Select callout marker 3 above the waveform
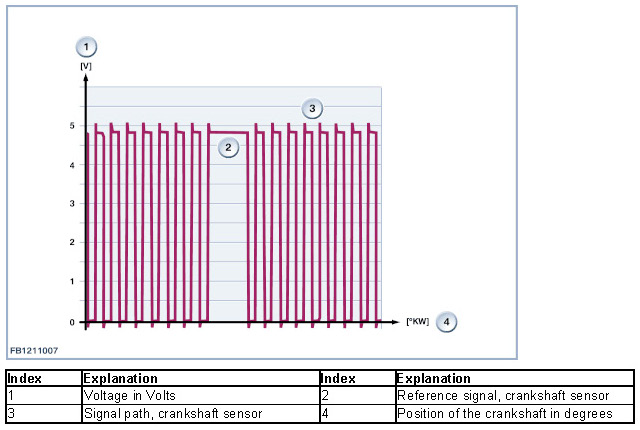Screen dimensions: 640x430 click(311, 107)
